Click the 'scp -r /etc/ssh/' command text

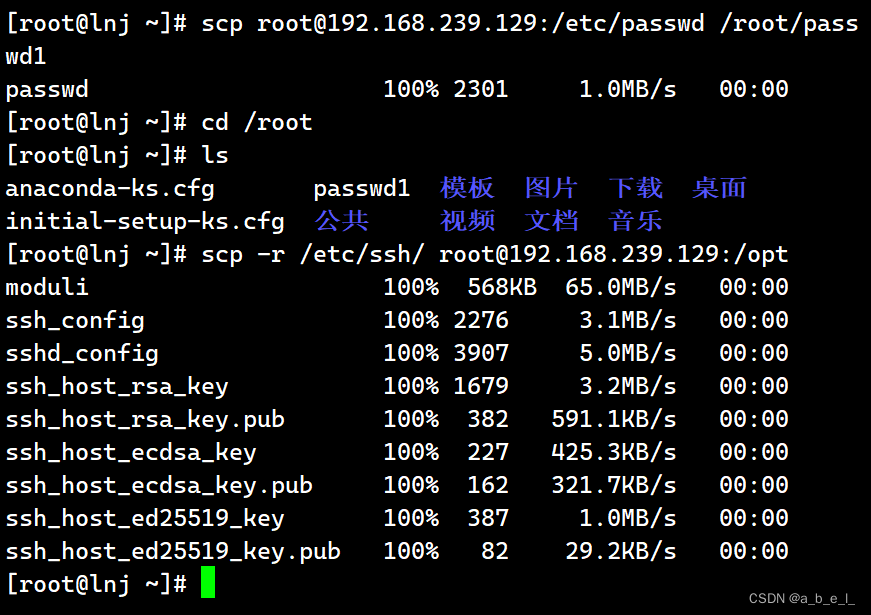click(x=313, y=254)
